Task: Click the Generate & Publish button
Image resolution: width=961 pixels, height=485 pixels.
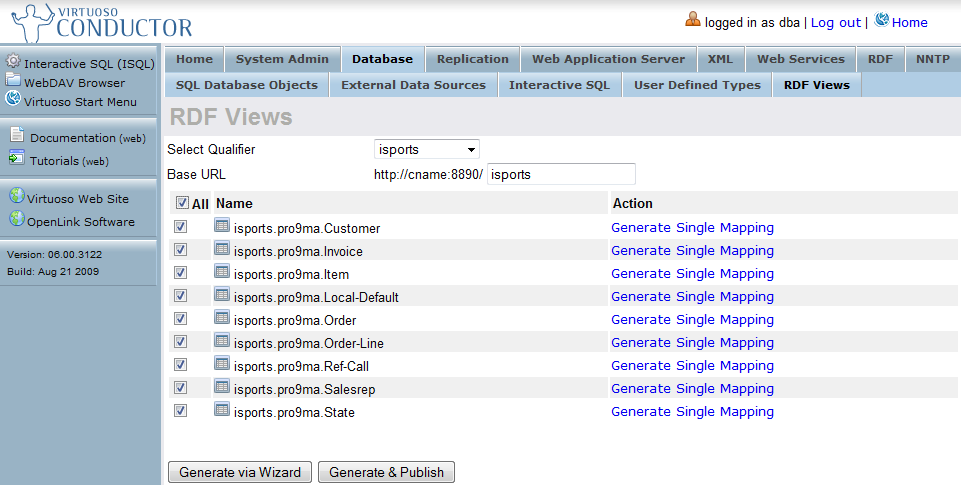Action: point(387,472)
